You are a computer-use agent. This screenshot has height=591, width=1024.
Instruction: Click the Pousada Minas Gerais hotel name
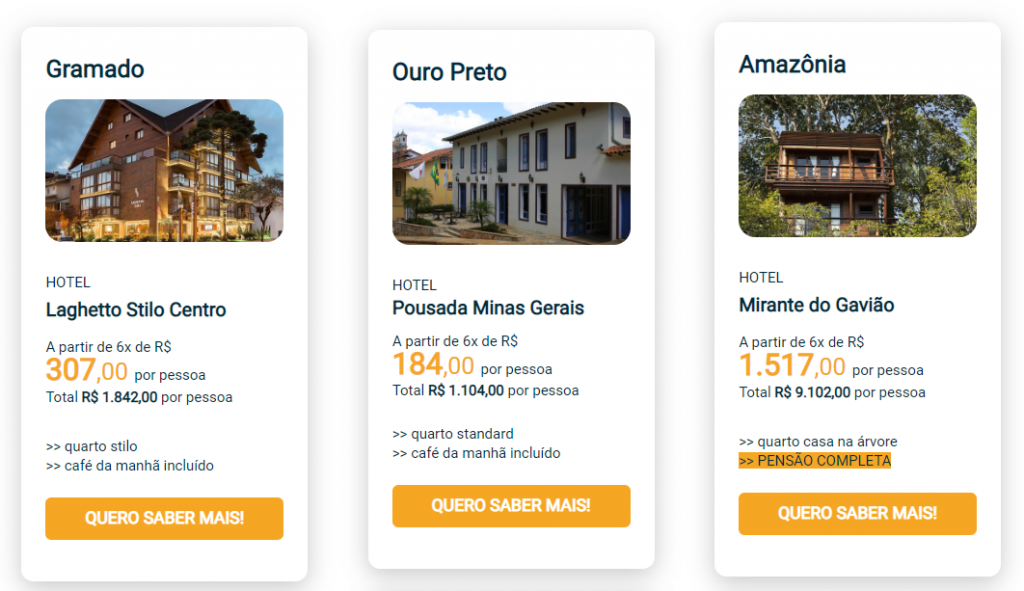click(488, 307)
